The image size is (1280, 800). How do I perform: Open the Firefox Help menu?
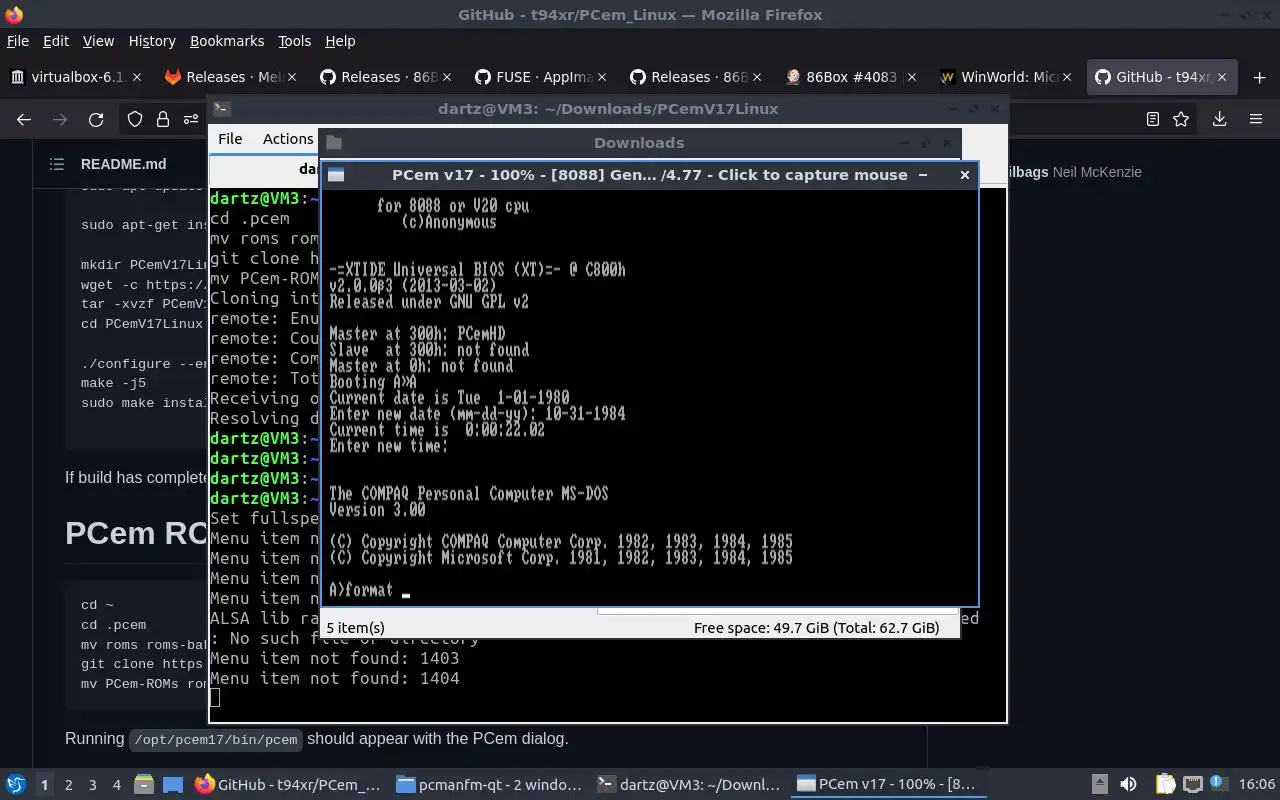coord(340,41)
